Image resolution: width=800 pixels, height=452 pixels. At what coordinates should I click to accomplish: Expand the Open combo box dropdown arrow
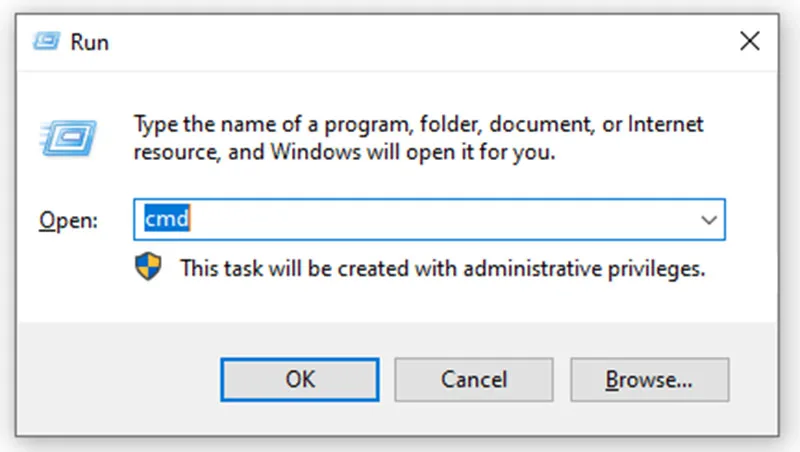(709, 220)
